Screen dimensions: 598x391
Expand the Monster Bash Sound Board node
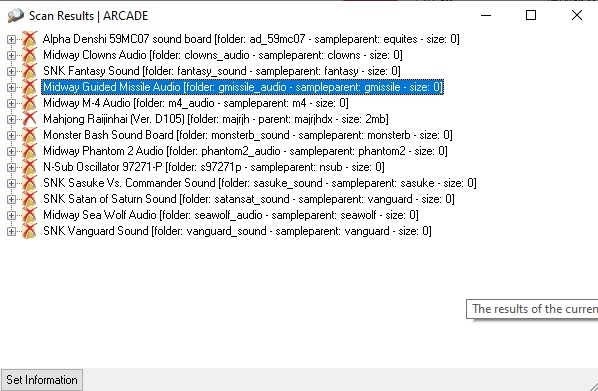click(11, 135)
